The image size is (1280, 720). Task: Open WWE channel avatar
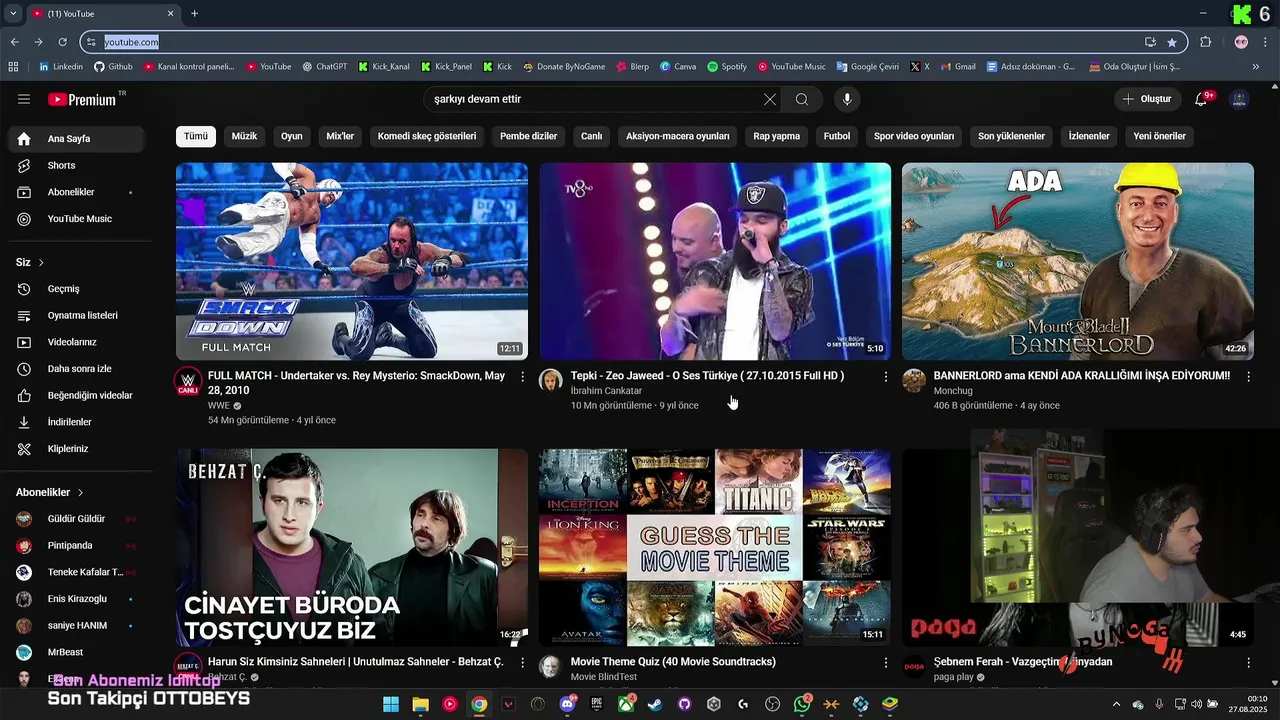tap(188, 381)
